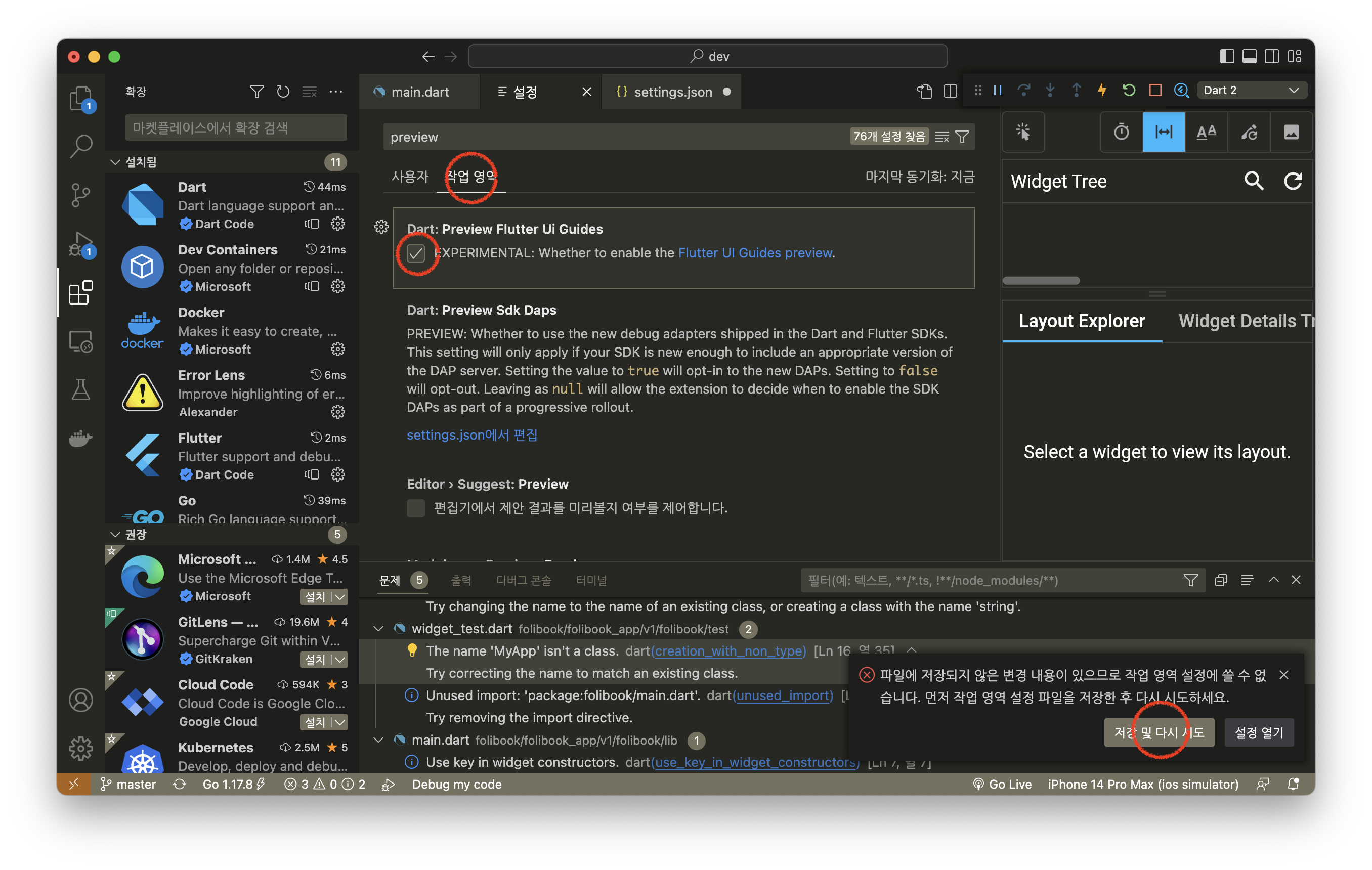Switch to settings.json editor tab
The width and height of the screenshot is (1372, 870).
[x=671, y=91]
